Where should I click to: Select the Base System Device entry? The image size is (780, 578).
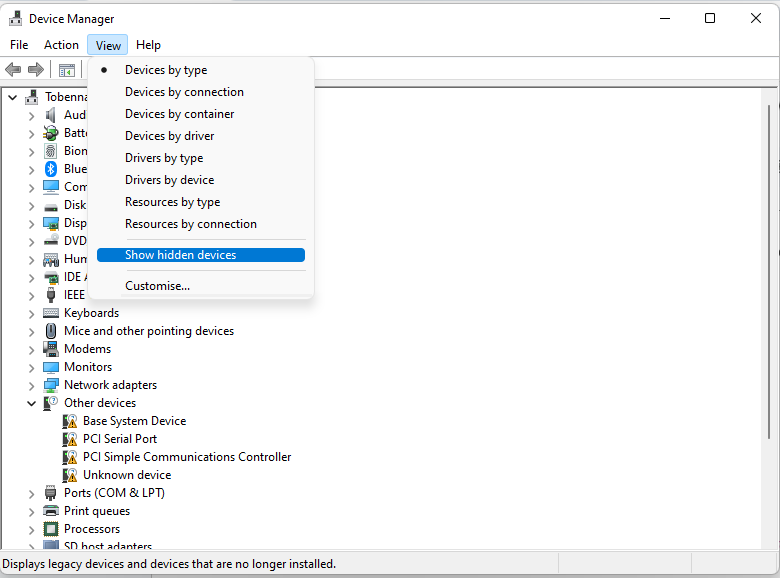tap(134, 421)
